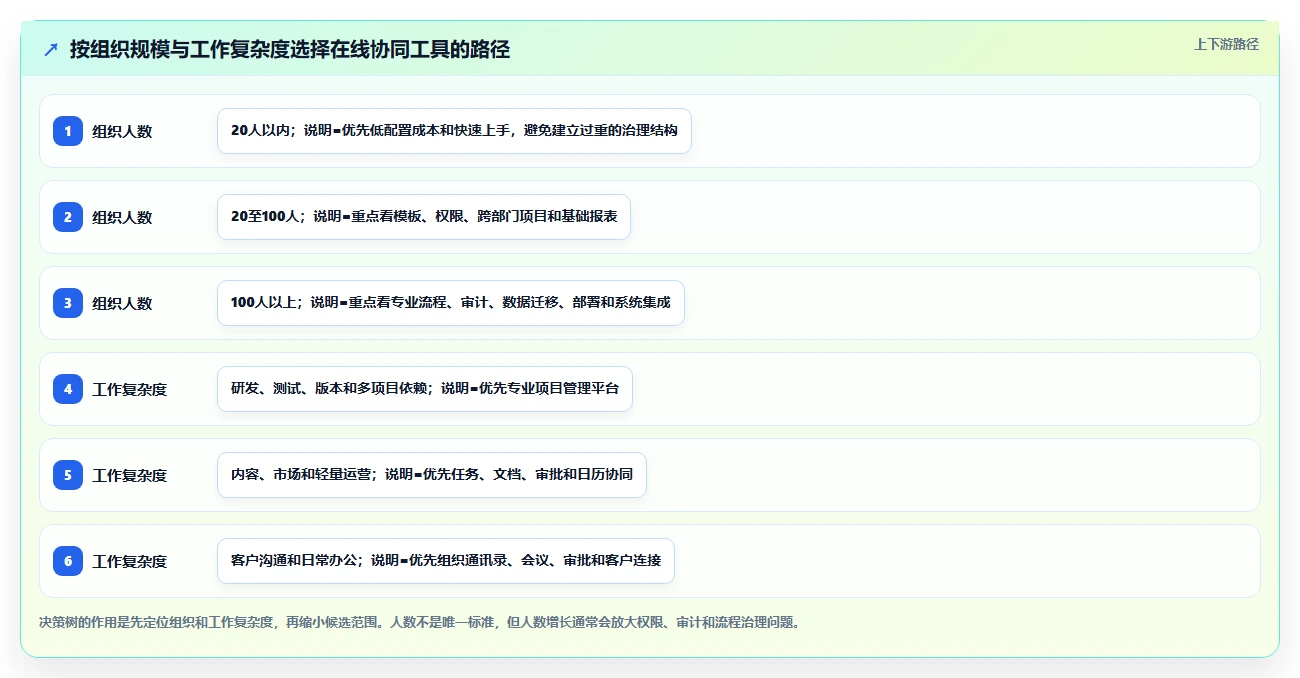Click the heading 按组织规模与工作复杂度选择在线协同工具的路径

290,50
